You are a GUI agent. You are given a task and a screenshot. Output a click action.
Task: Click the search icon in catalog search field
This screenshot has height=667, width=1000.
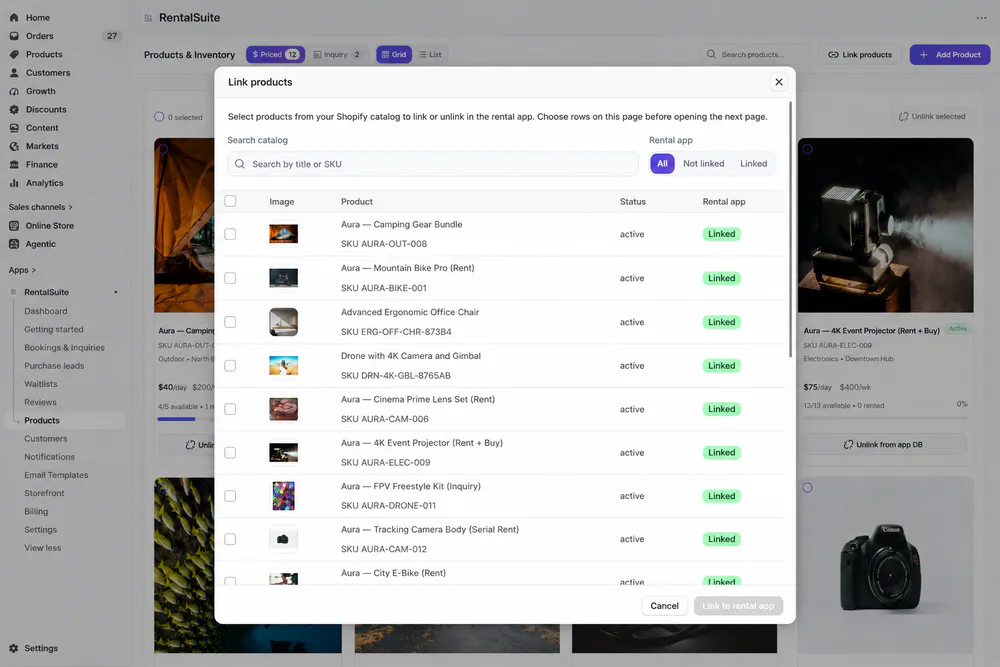click(240, 164)
